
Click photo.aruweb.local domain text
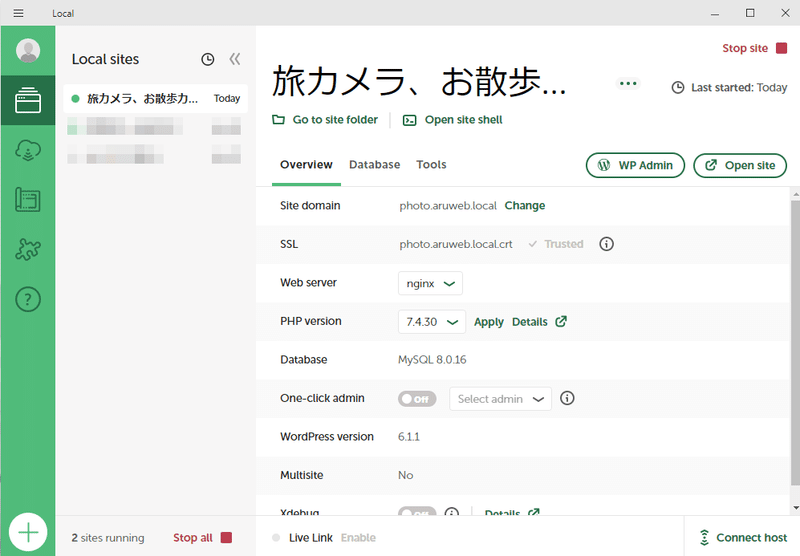pyautogui.click(x=448, y=205)
